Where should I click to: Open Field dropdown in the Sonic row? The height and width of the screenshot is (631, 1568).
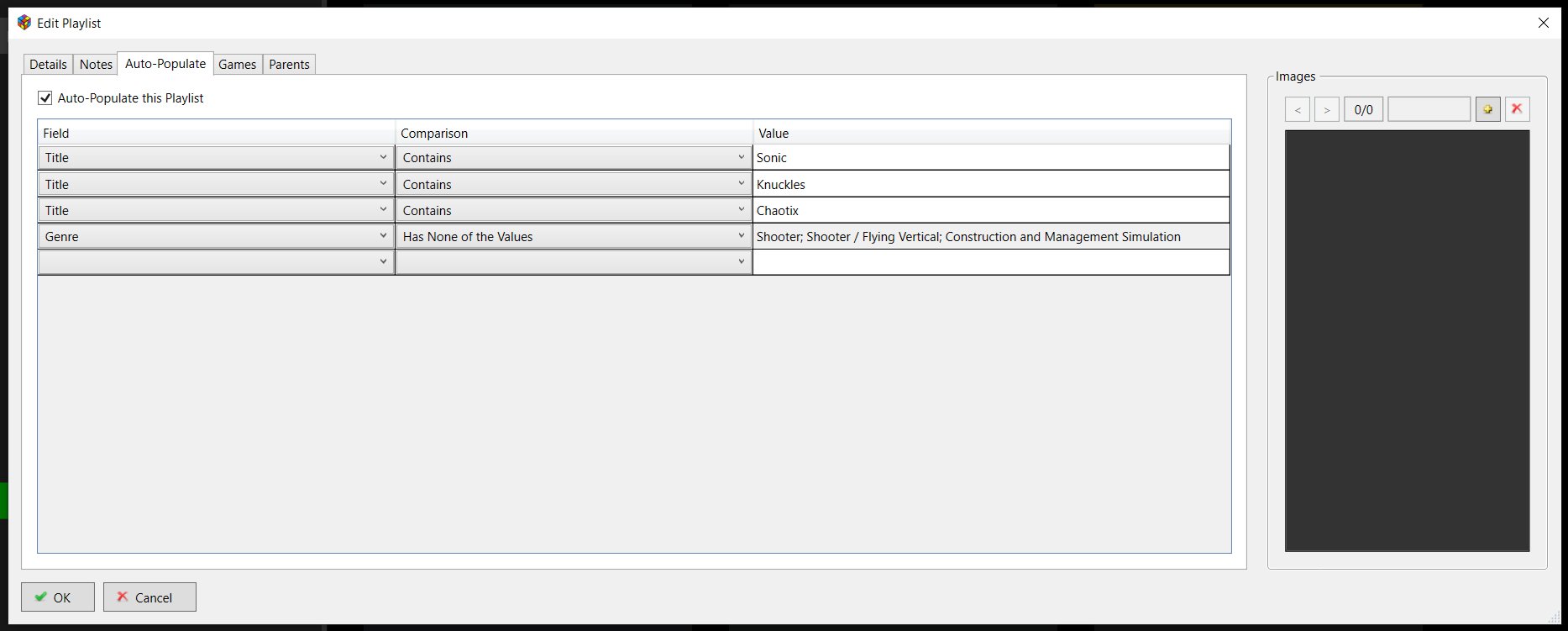(x=216, y=157)
